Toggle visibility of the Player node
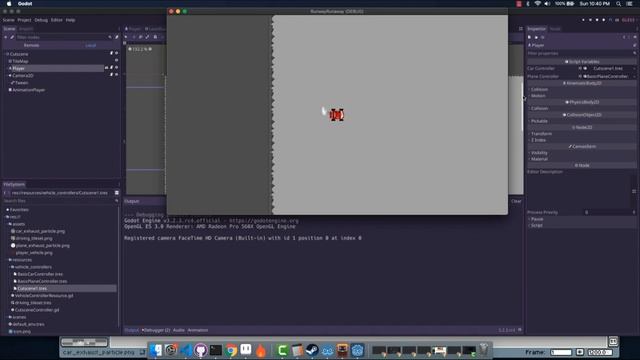The width and height of the screenshot is (640, 360). (x=116, y=67)
